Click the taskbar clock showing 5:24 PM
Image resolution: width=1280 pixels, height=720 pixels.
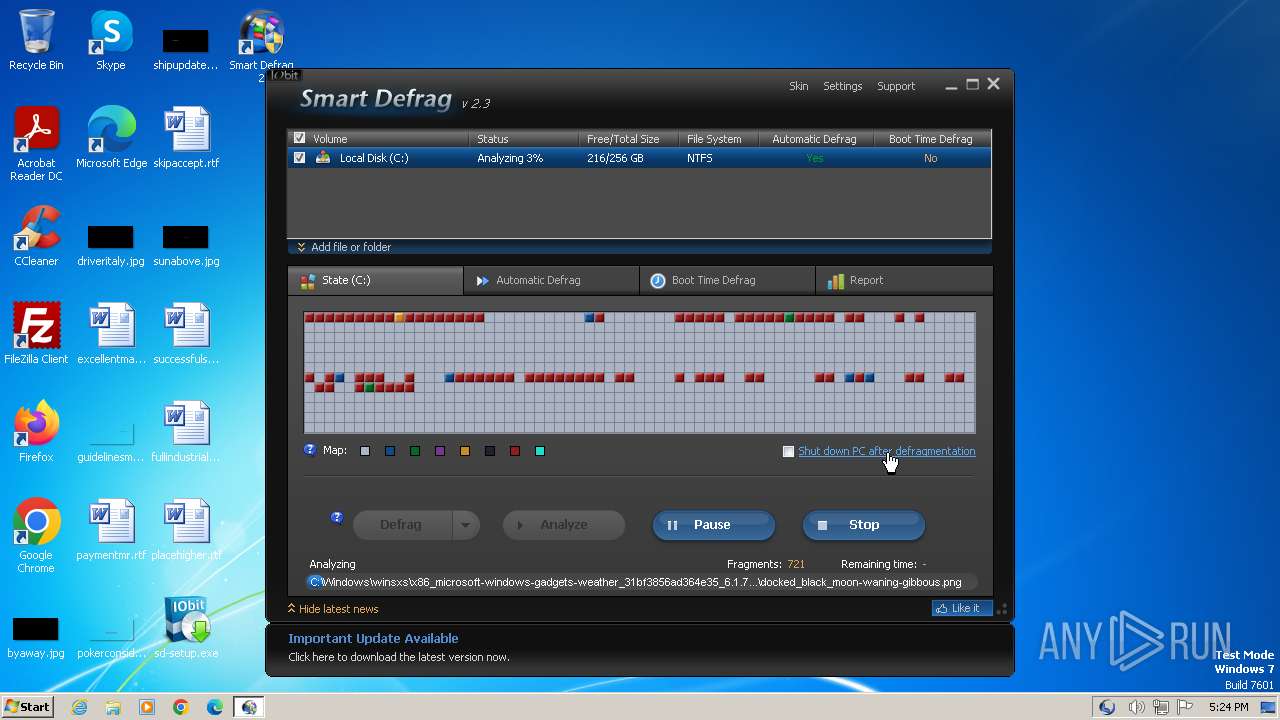(x=1228, y=707)
